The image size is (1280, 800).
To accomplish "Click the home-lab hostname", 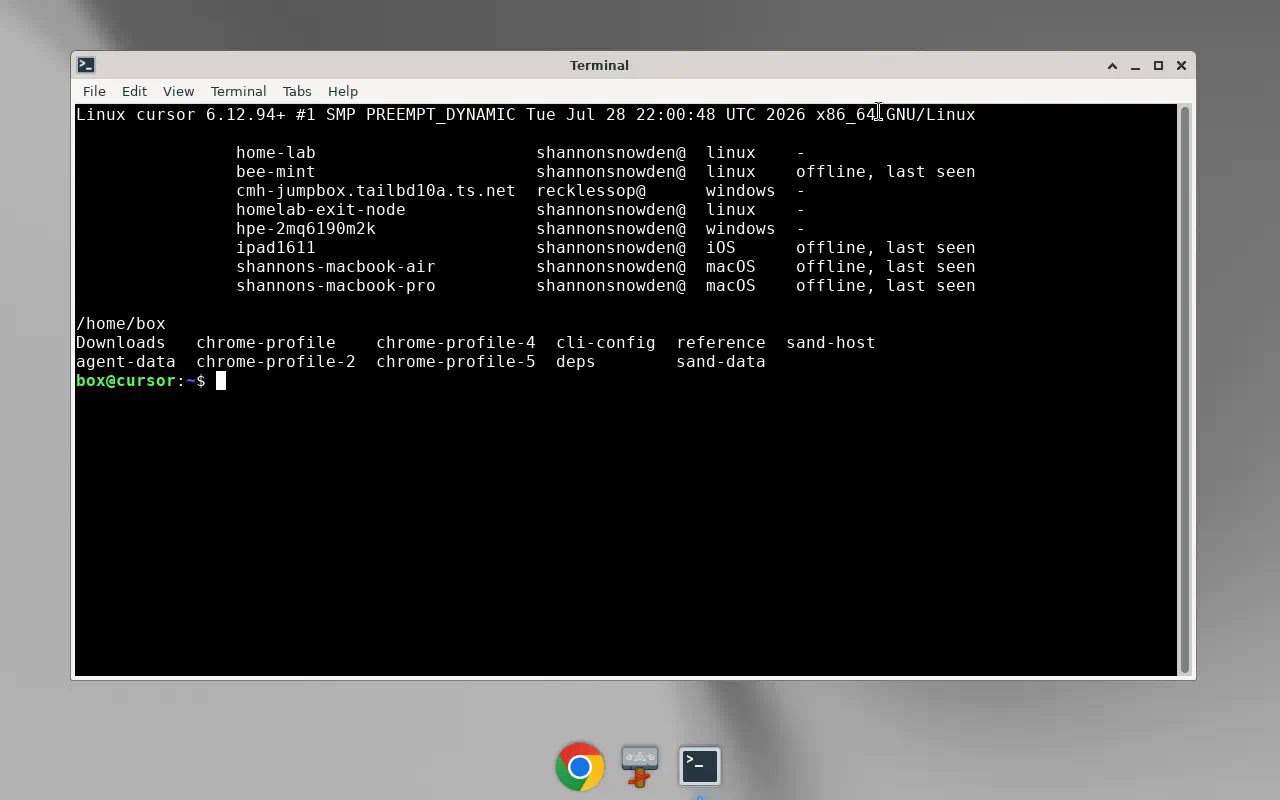I will [x=276, y=153].
